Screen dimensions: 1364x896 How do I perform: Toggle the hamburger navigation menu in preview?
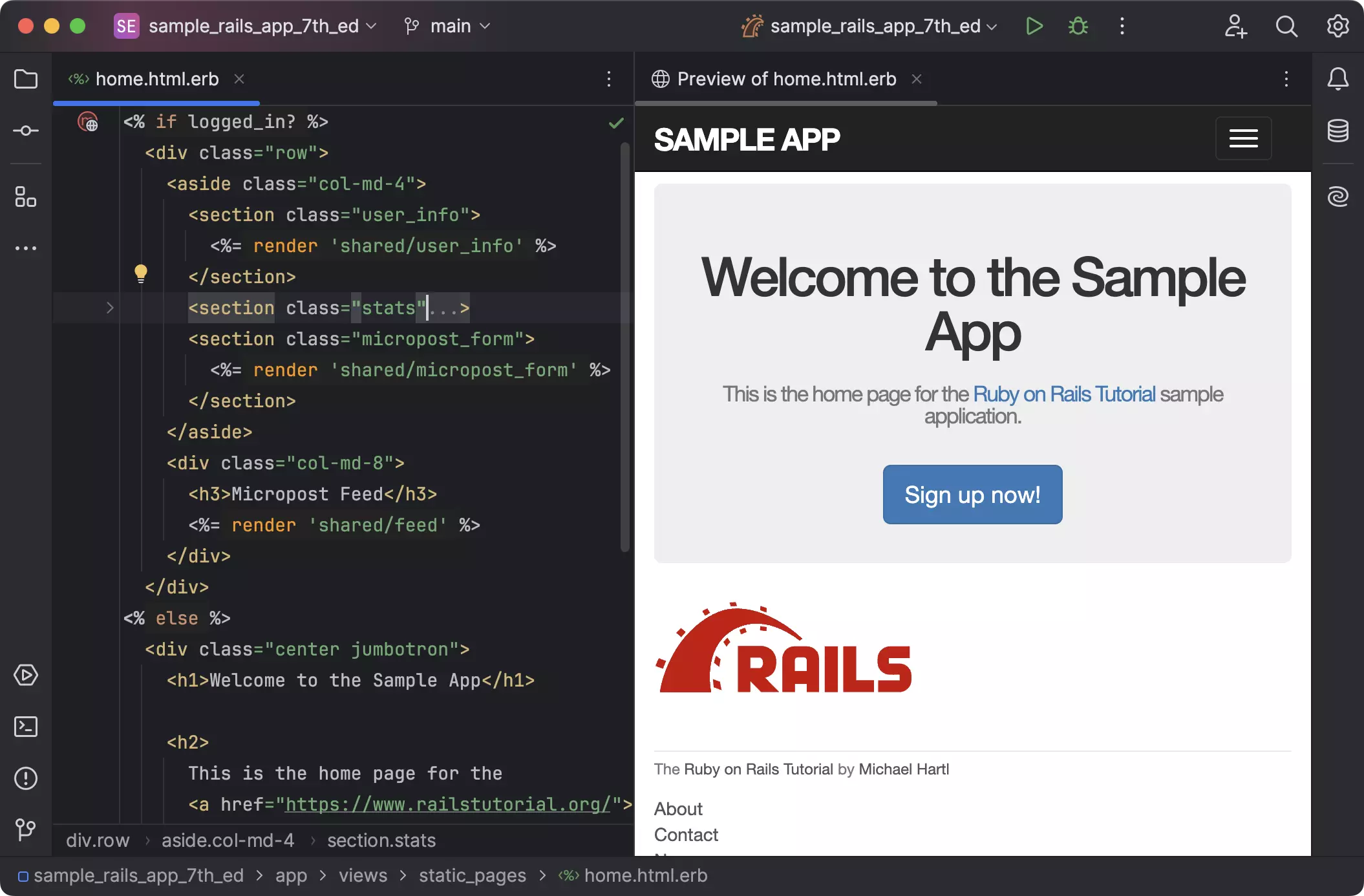1242,138
